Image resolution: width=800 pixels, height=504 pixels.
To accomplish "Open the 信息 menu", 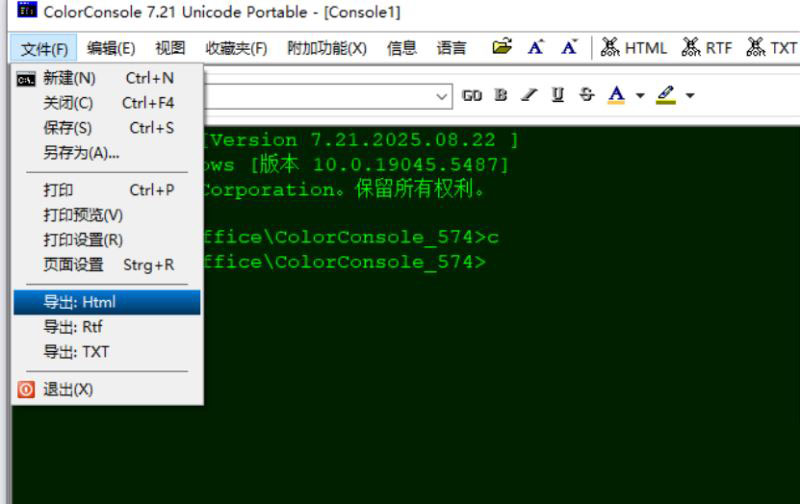I will 402,48.
